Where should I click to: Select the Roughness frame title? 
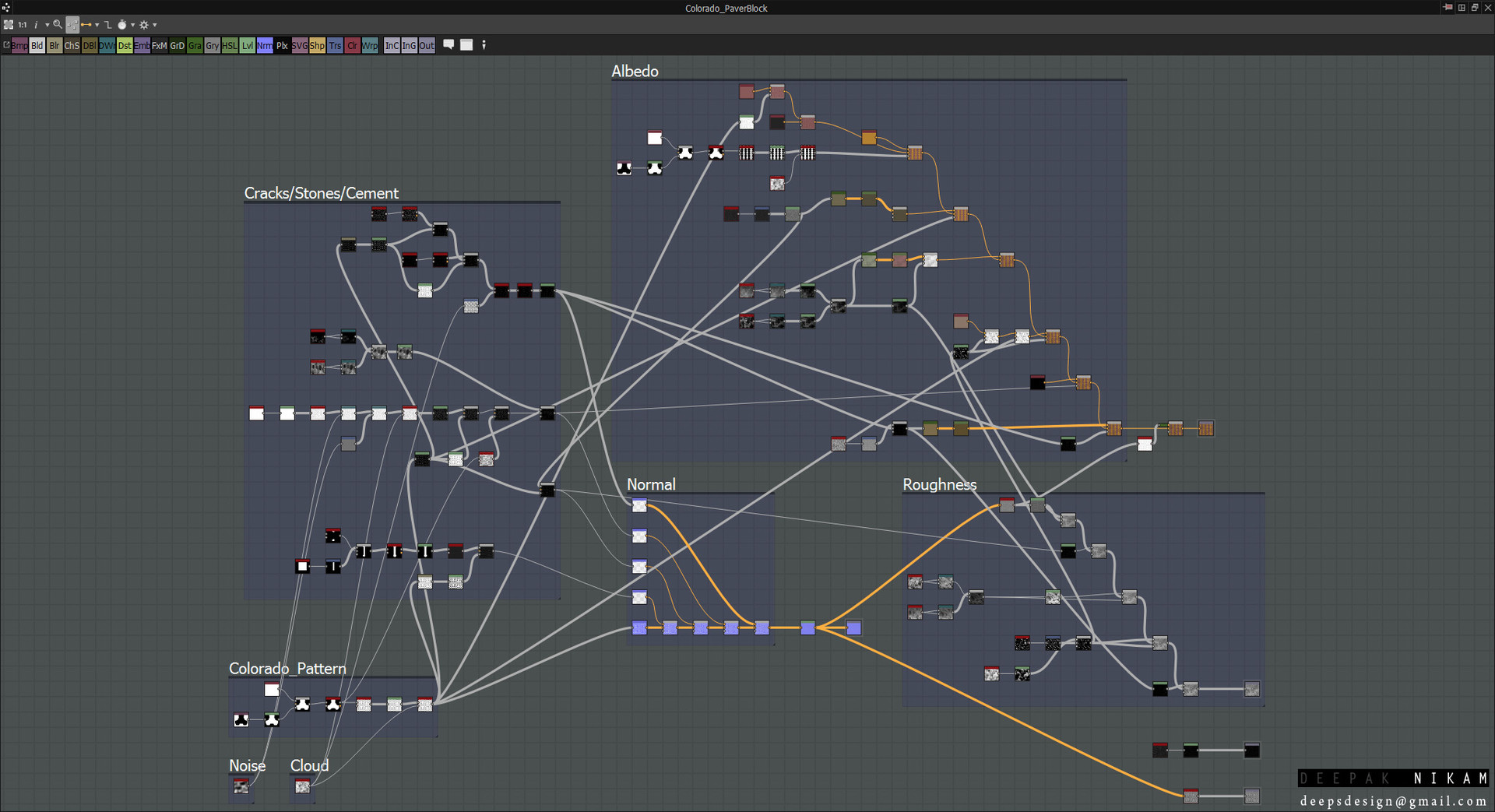939,484
